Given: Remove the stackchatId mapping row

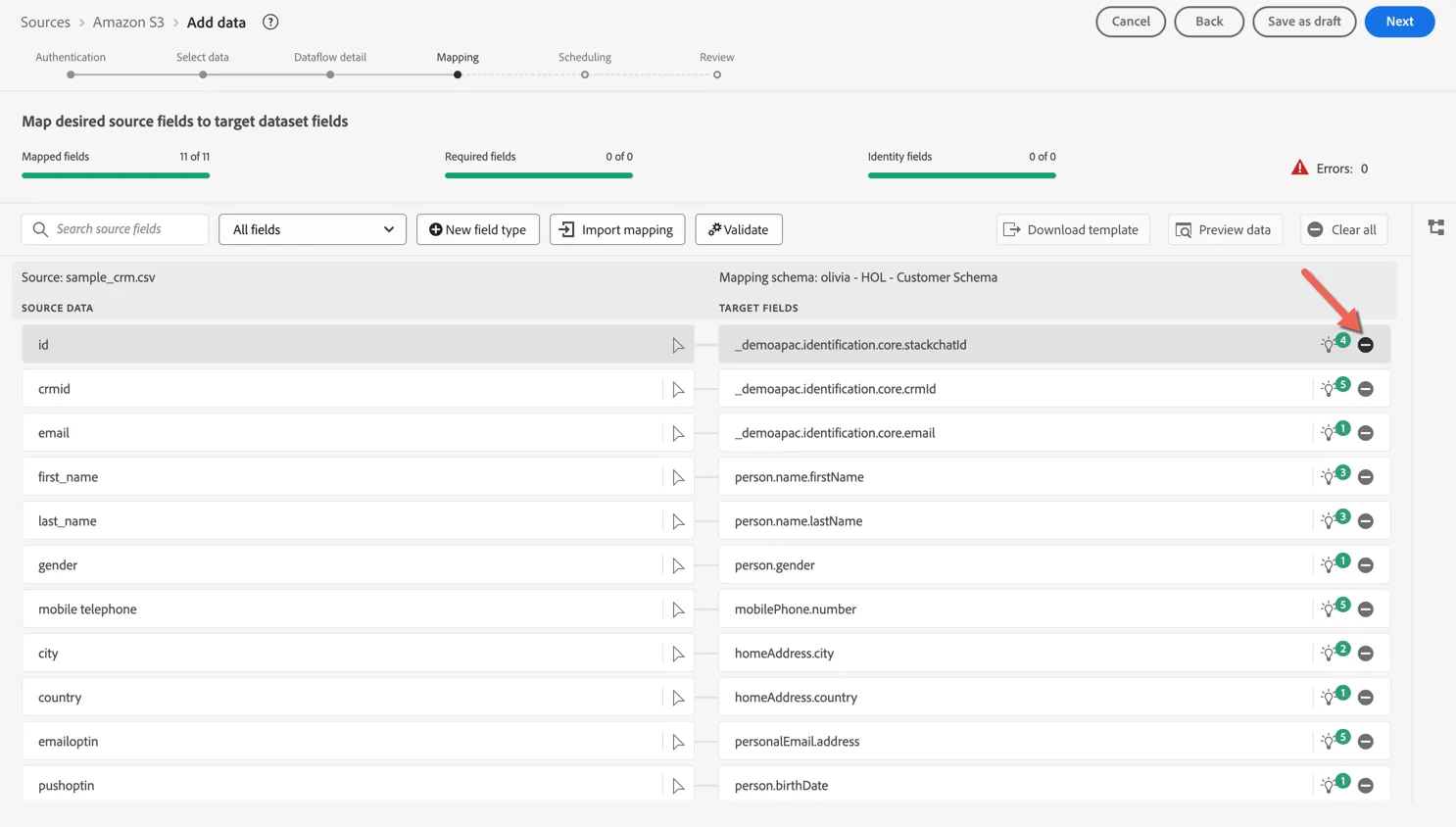Looking at the screenshot, I should pyautogui.click(x=1366, y=345).
